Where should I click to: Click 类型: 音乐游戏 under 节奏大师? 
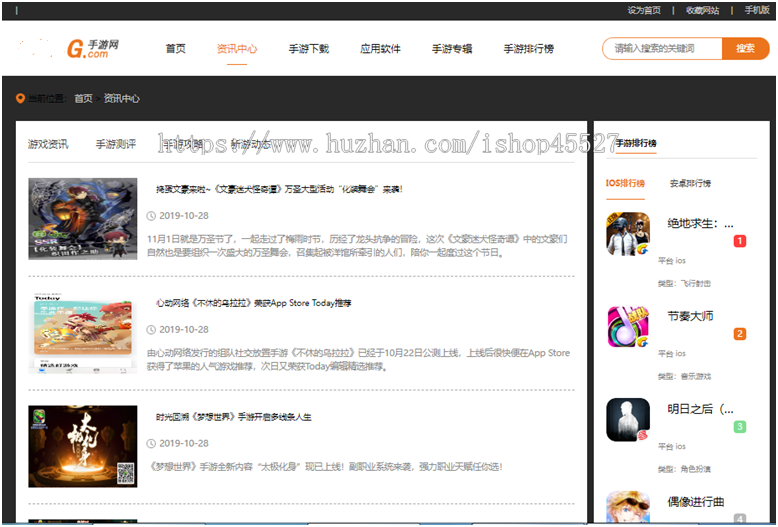(x=684, y=376)
